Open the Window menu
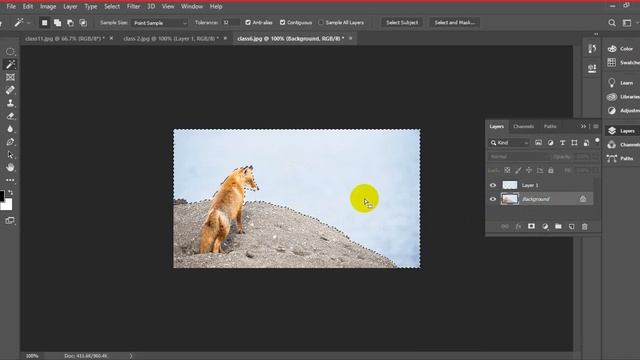 (192, 7)
